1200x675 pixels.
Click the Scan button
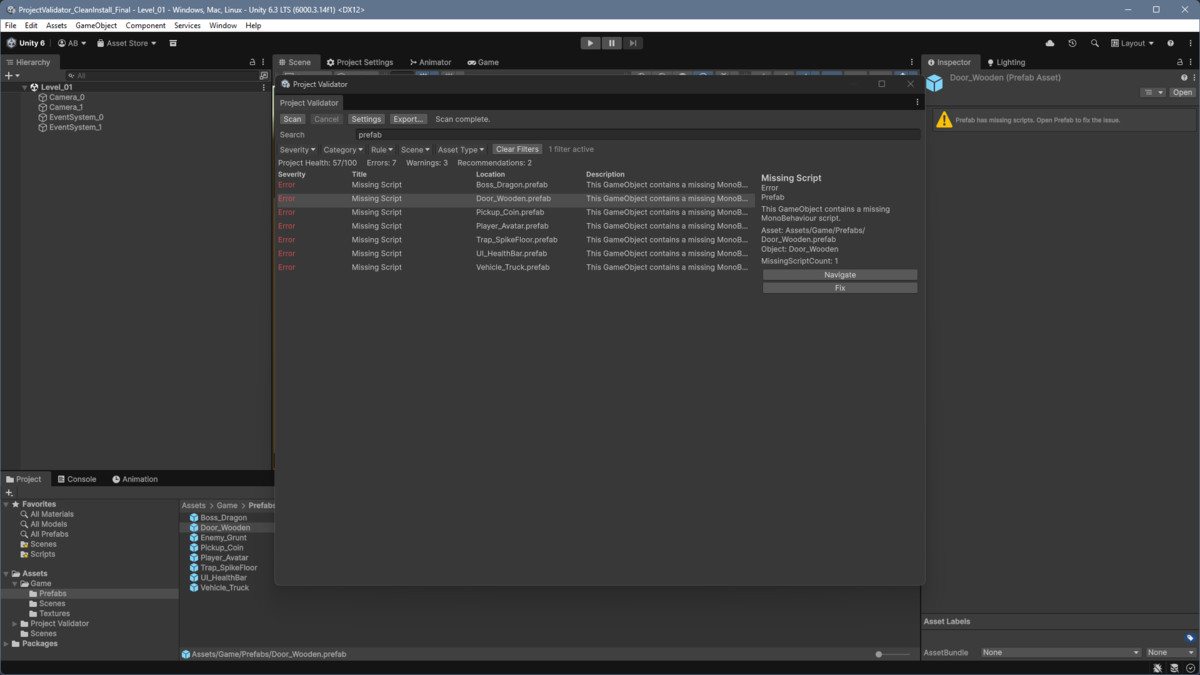pyautogui.click(x=292, y=119)
